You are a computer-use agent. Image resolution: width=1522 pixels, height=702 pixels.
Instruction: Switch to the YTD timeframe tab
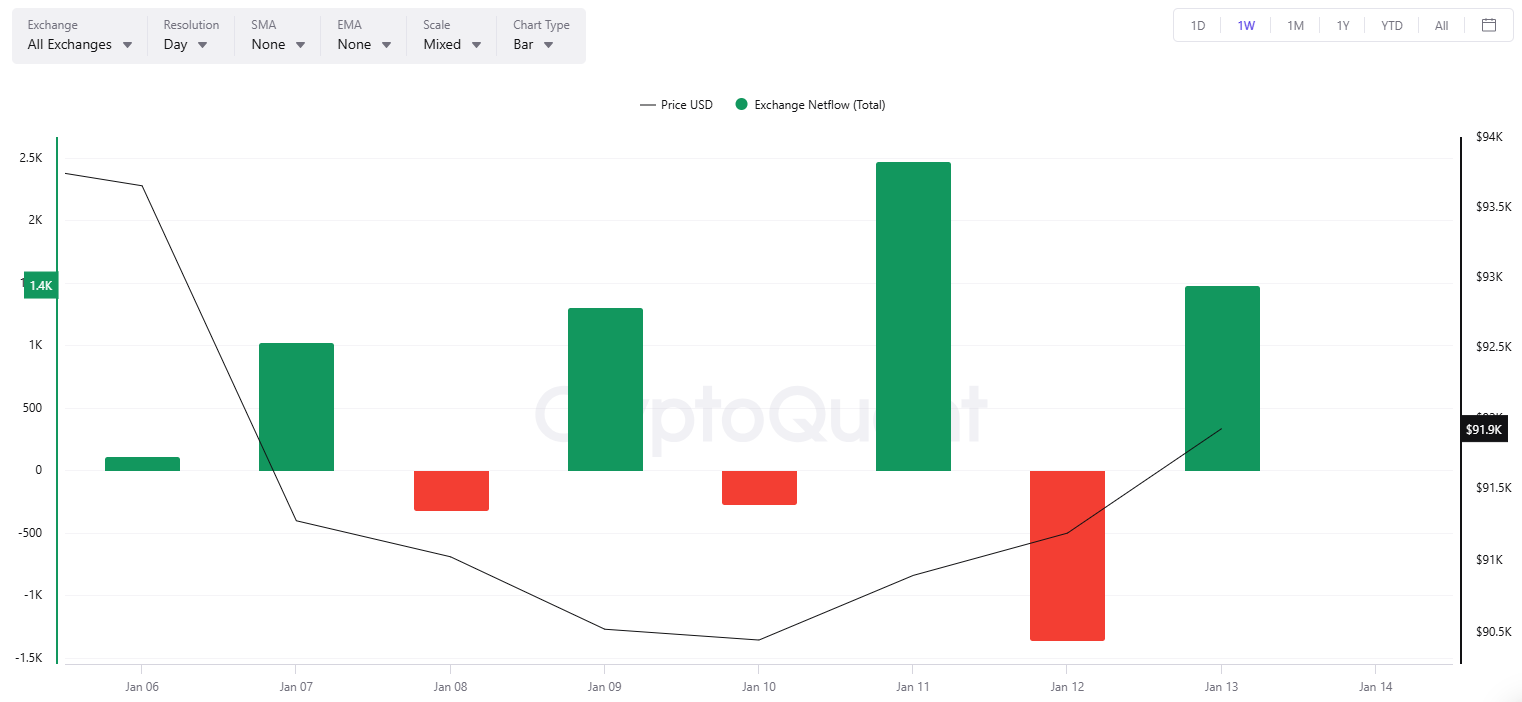click(1391, 25)
